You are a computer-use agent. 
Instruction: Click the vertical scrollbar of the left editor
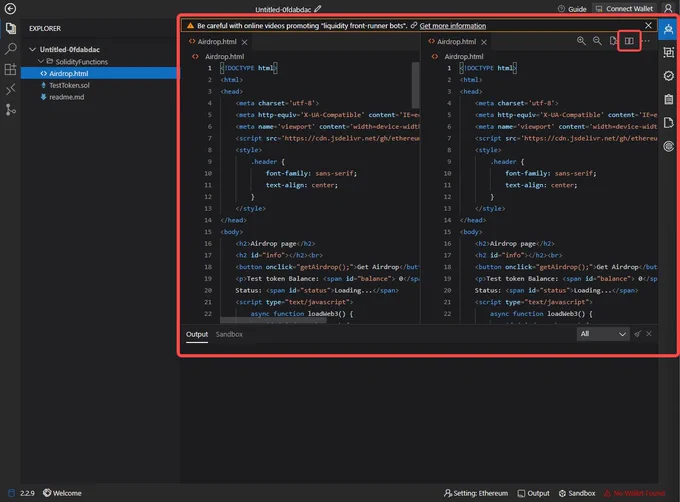tap(415, 85)
